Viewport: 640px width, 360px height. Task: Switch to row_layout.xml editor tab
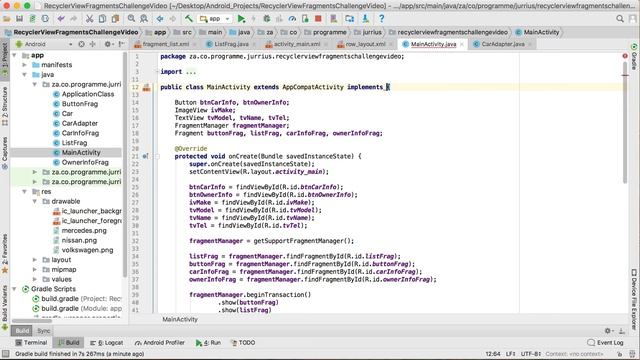click(x=365, y=44)
